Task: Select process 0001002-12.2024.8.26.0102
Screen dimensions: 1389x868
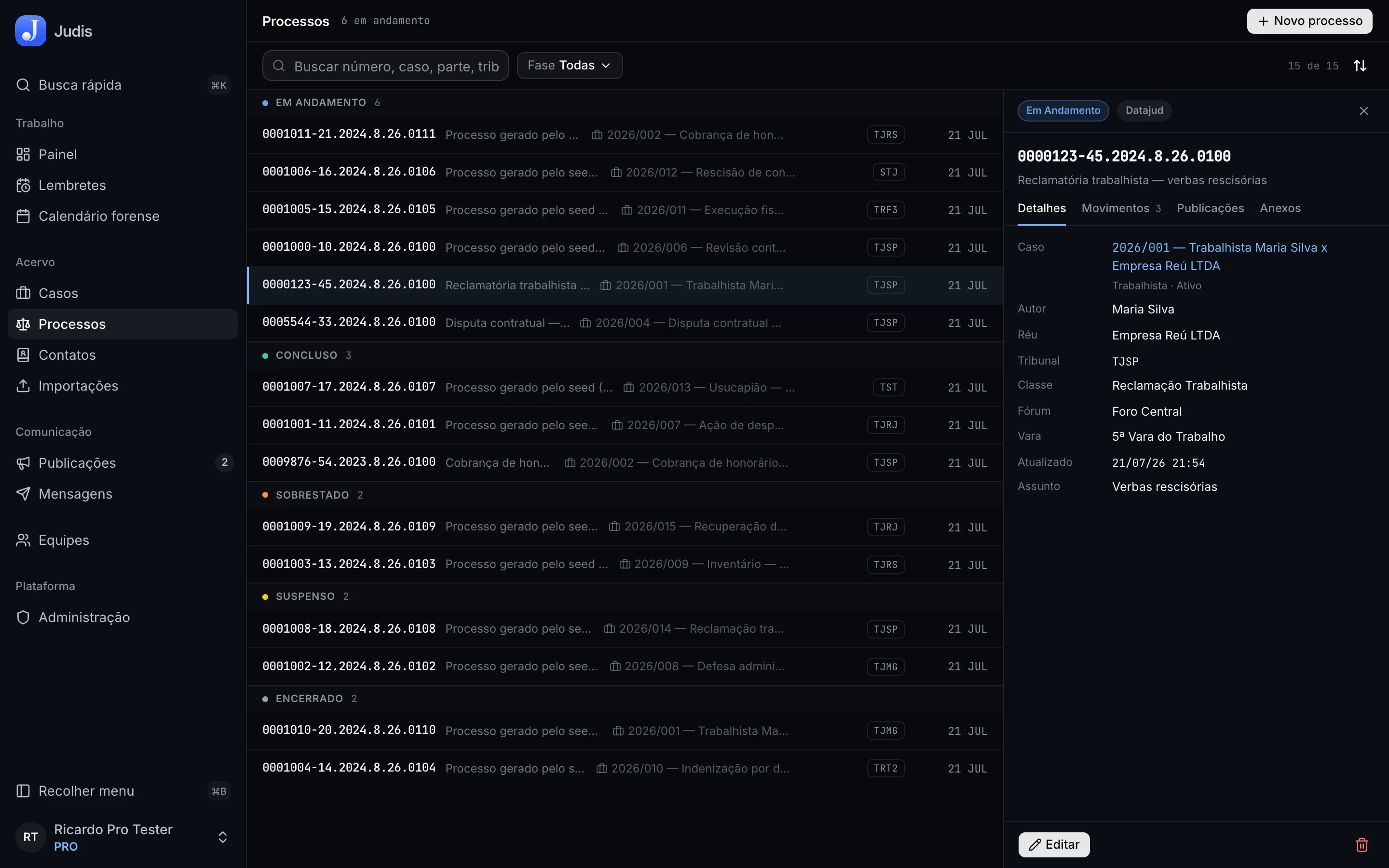Action: 625,666
